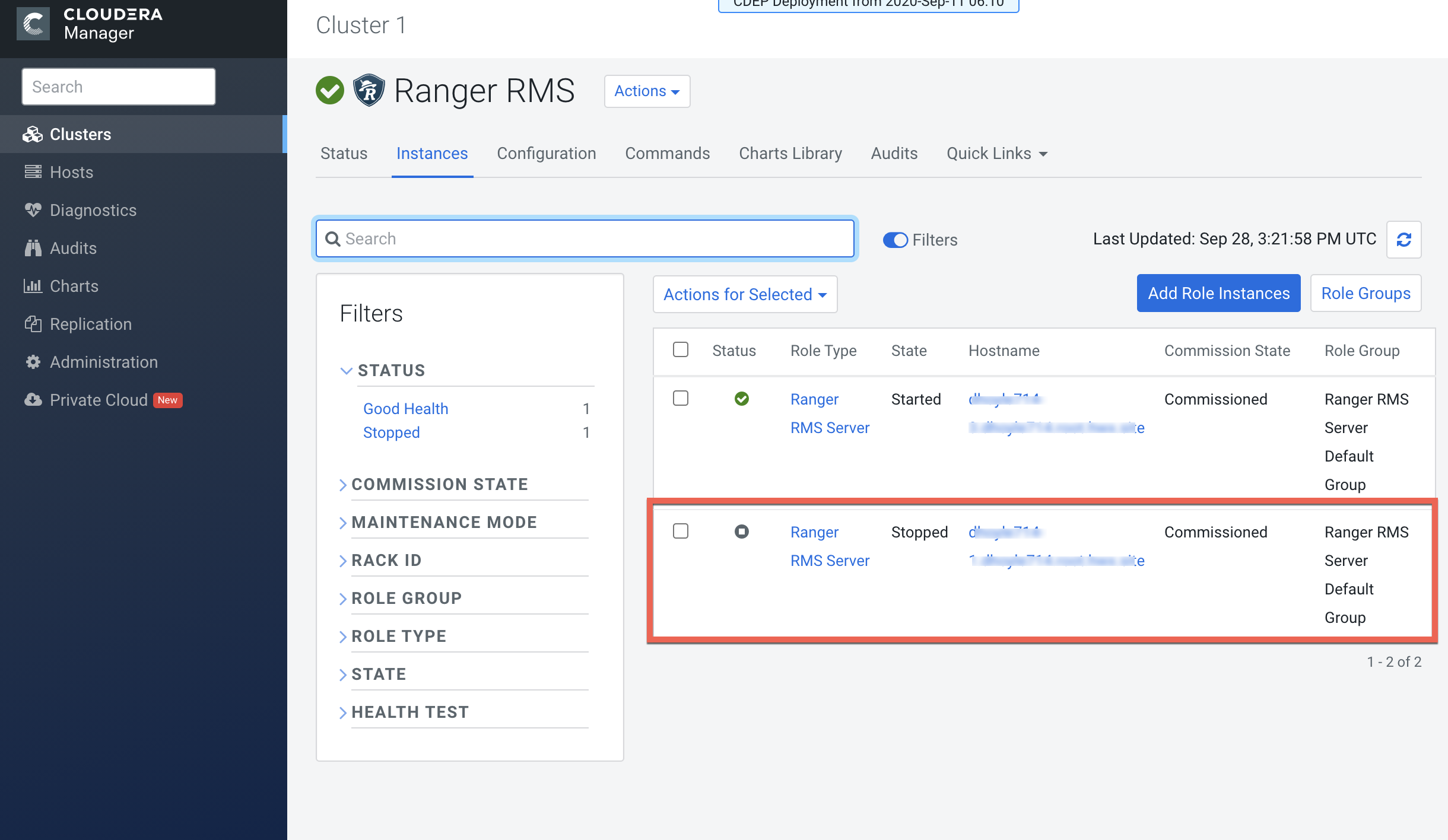Toggle the Filters switch off

coord(895,240)
